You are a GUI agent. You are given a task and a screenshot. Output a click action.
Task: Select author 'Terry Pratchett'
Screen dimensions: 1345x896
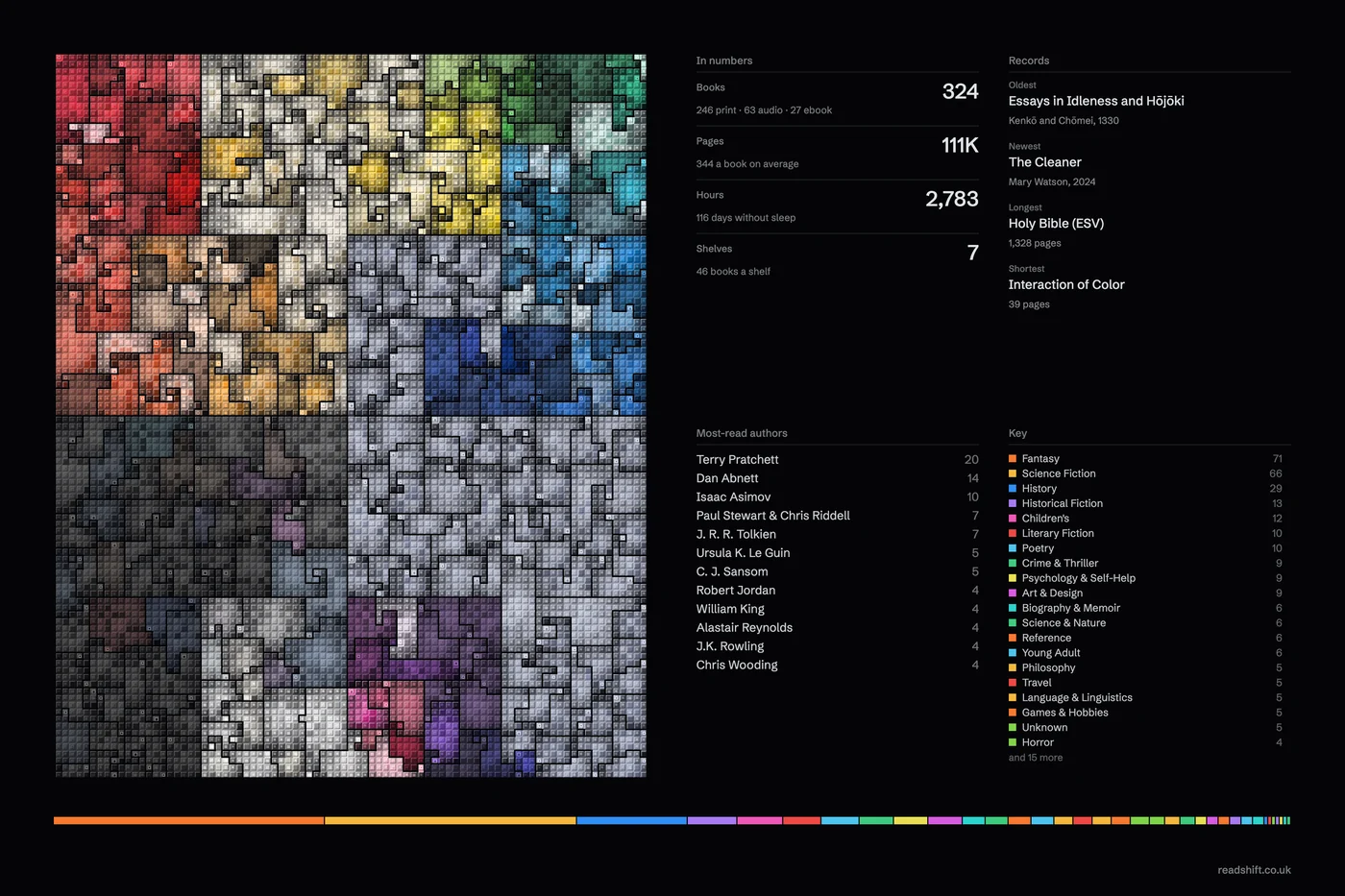(737, 460)
